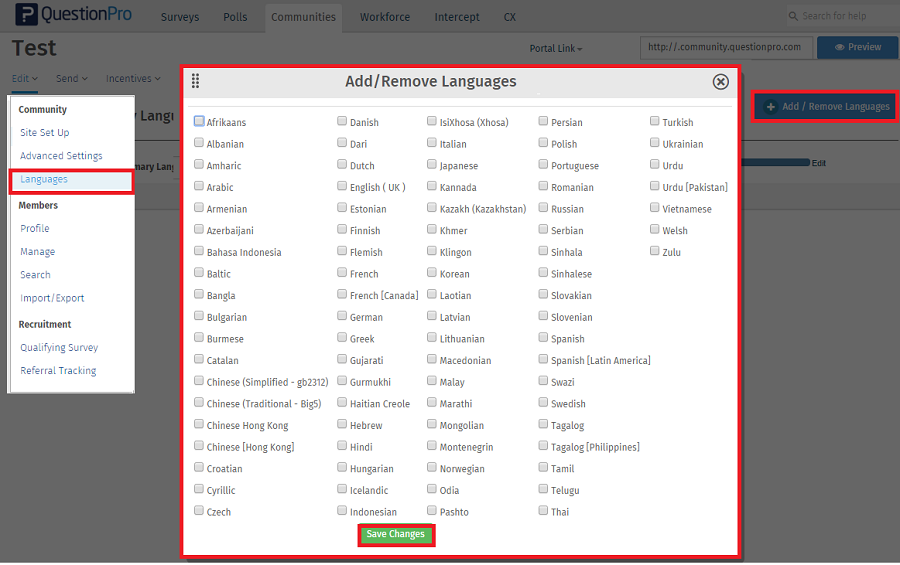Toggle the Indonesian checkbox
The image size is (900, 565).
coord(342,510)
